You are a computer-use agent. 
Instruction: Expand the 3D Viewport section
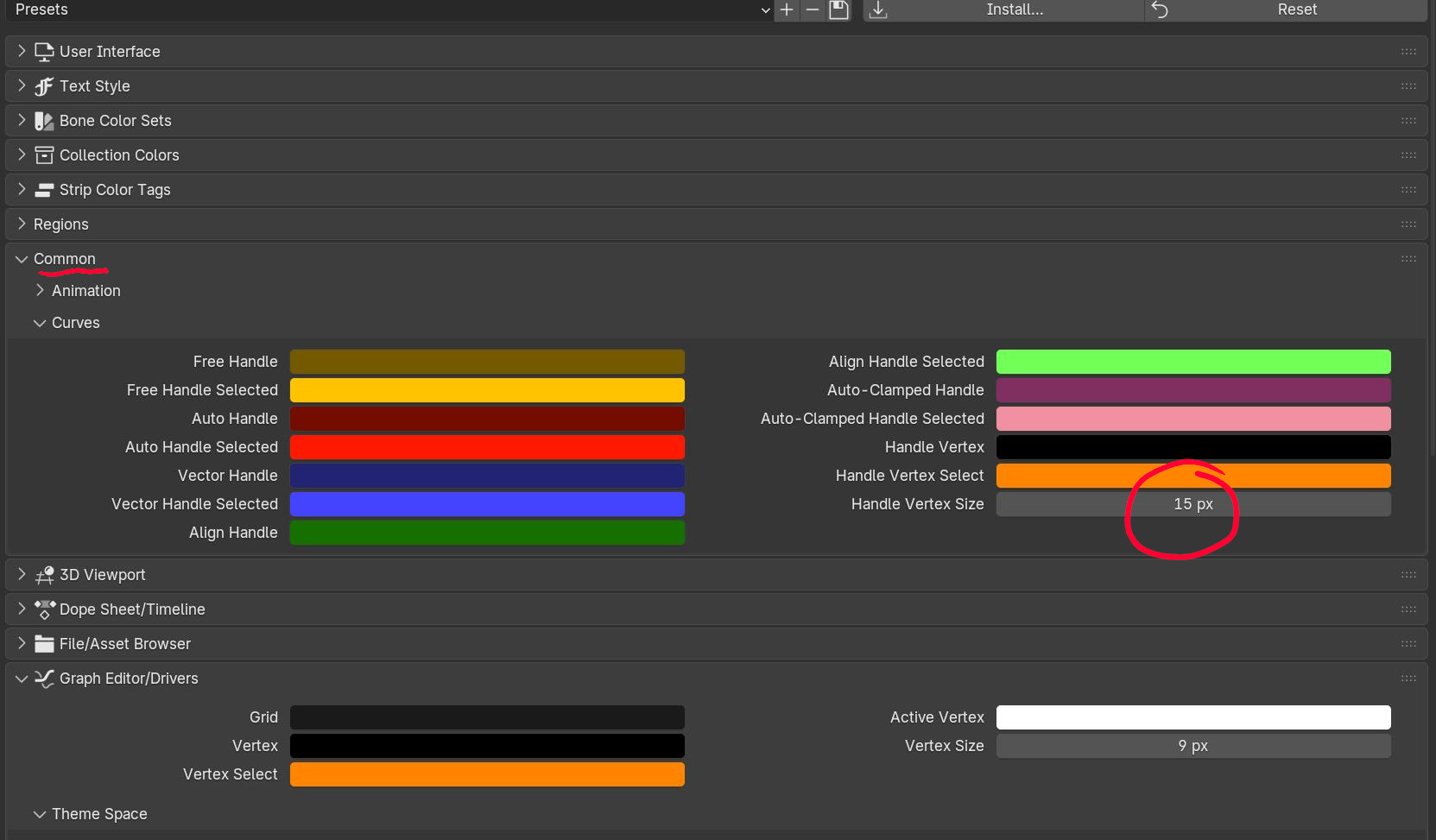coord(22,575)
